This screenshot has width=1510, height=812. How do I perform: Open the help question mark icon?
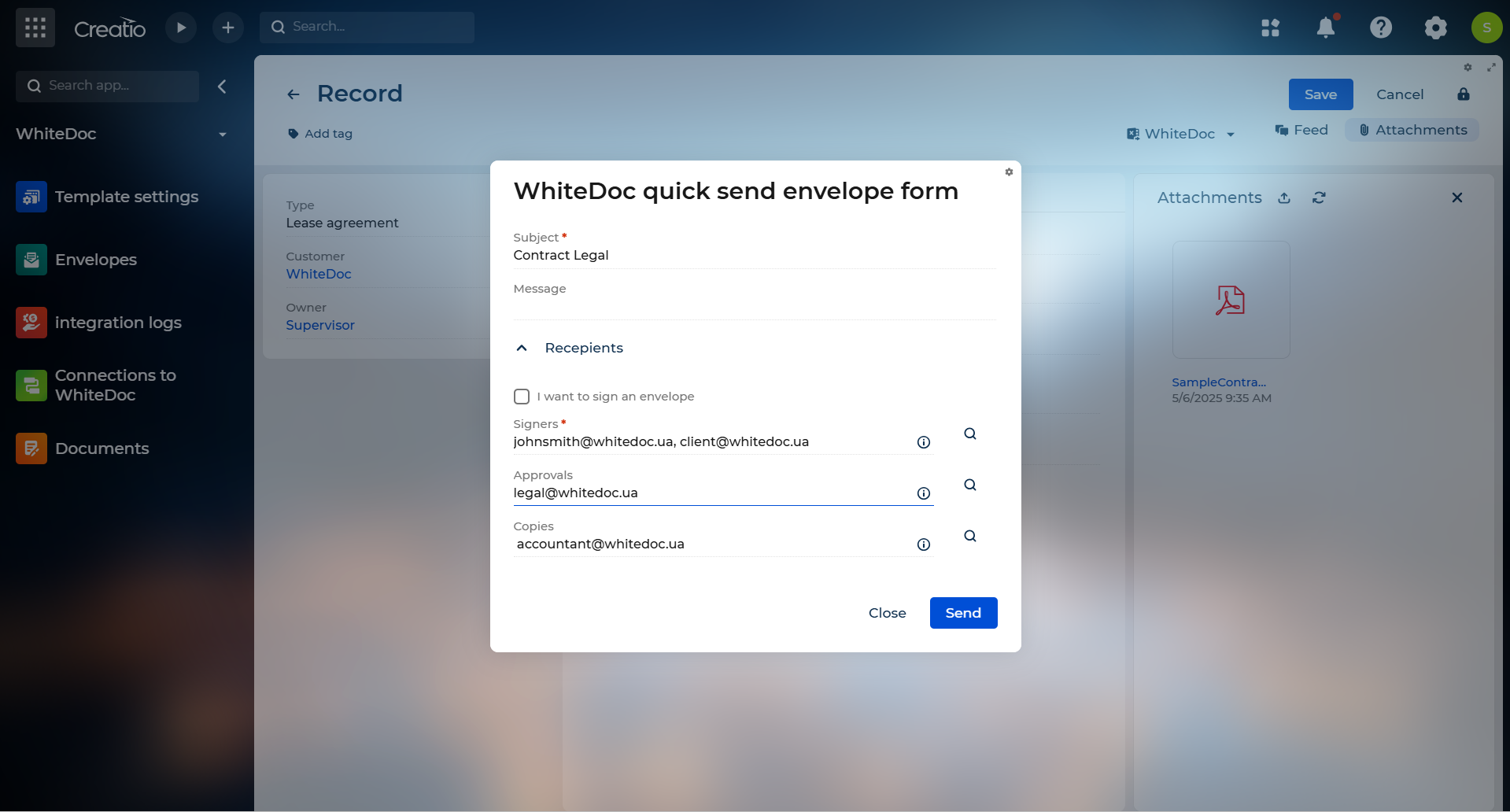tap(1381, 28)
